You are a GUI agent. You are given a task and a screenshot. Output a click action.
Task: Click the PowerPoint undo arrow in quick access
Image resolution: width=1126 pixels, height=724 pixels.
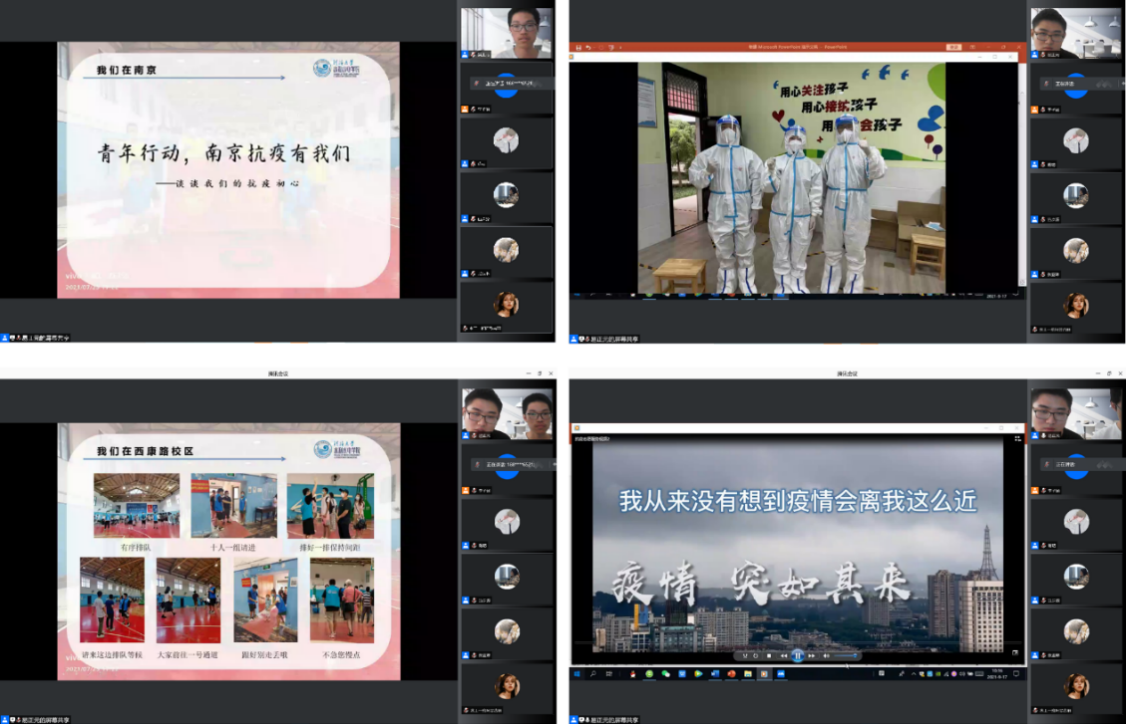(x=589, y=47)
